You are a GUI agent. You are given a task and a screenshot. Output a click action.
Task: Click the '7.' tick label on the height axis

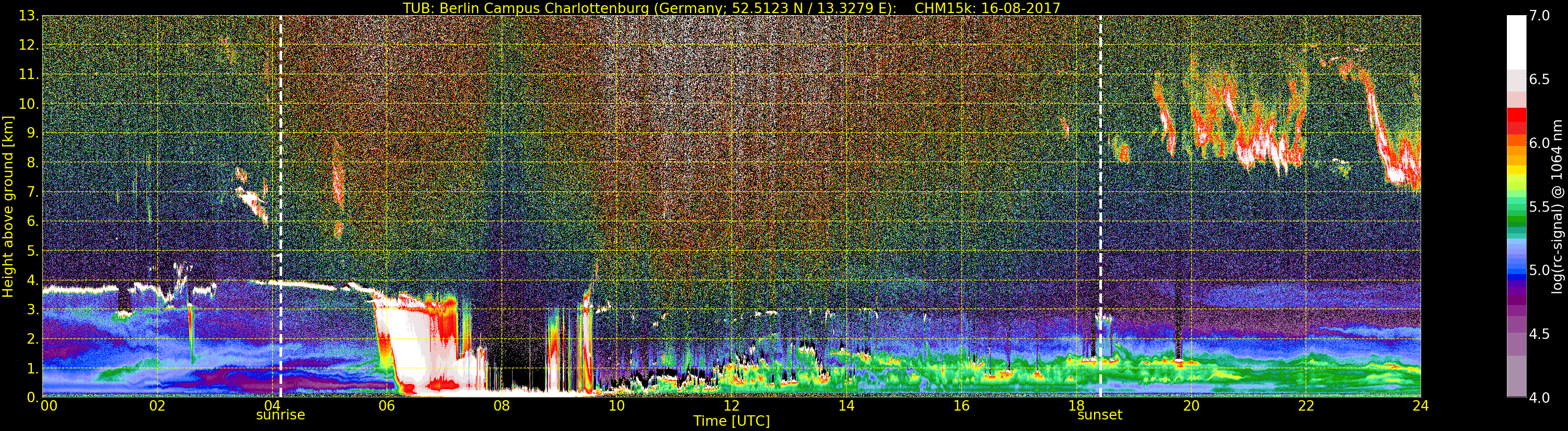32,192
